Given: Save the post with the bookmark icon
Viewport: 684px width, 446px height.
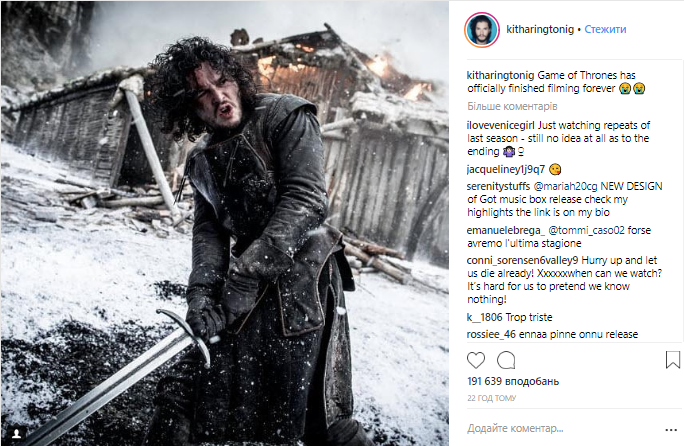Looking at the screenshot, I should (673, 360).
